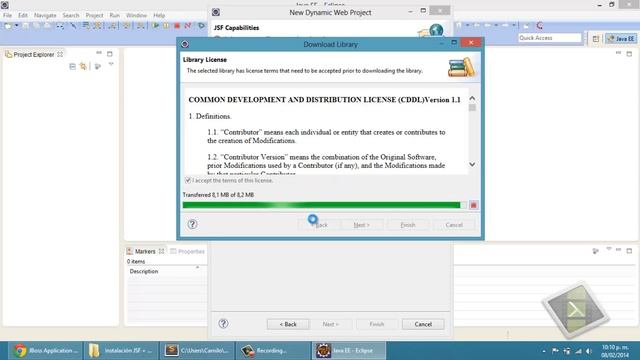Open the Navigate menu

click(45, 15)
